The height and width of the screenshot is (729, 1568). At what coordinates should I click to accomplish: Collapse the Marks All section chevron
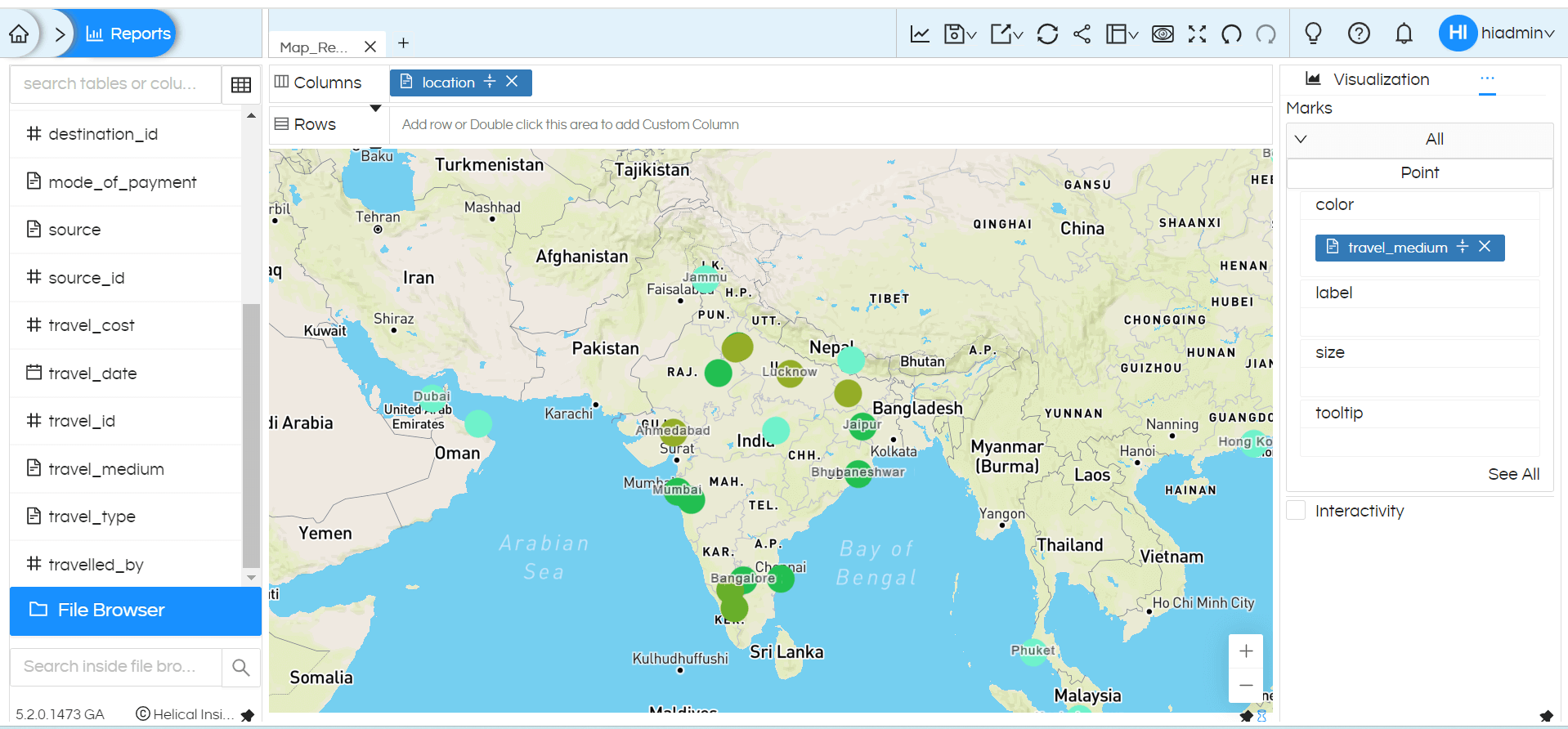[1301, 139]
